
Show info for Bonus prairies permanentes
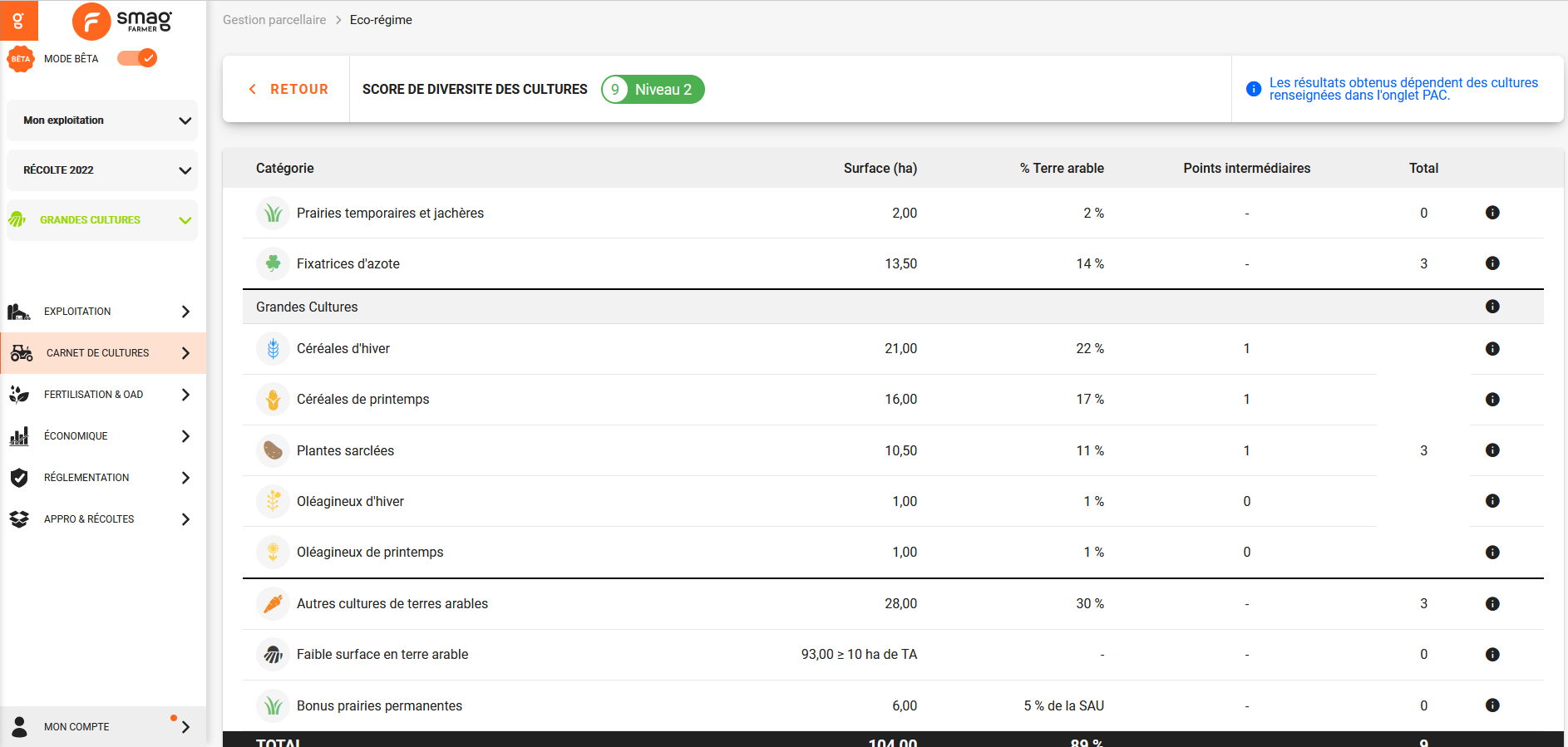[1492, 705]
